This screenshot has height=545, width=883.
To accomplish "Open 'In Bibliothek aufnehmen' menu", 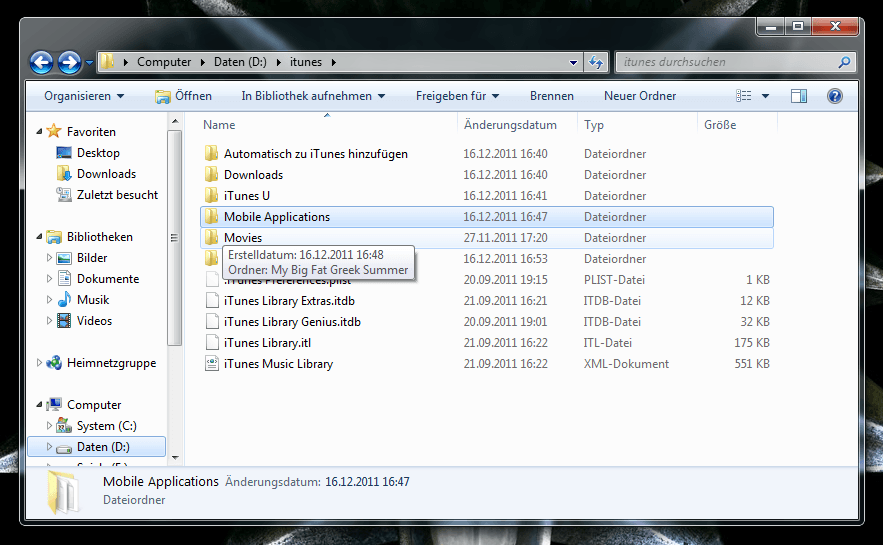I will coord(313,96).
